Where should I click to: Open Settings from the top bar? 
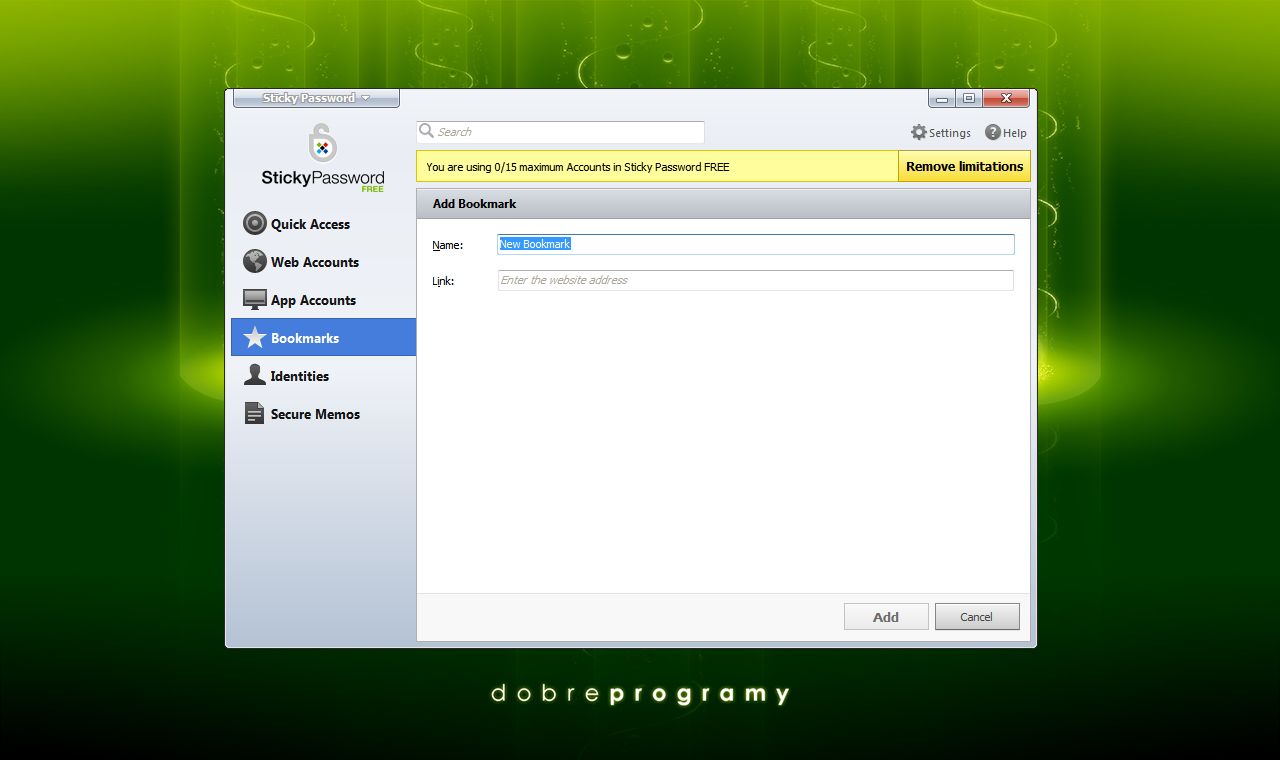point(941,132)
